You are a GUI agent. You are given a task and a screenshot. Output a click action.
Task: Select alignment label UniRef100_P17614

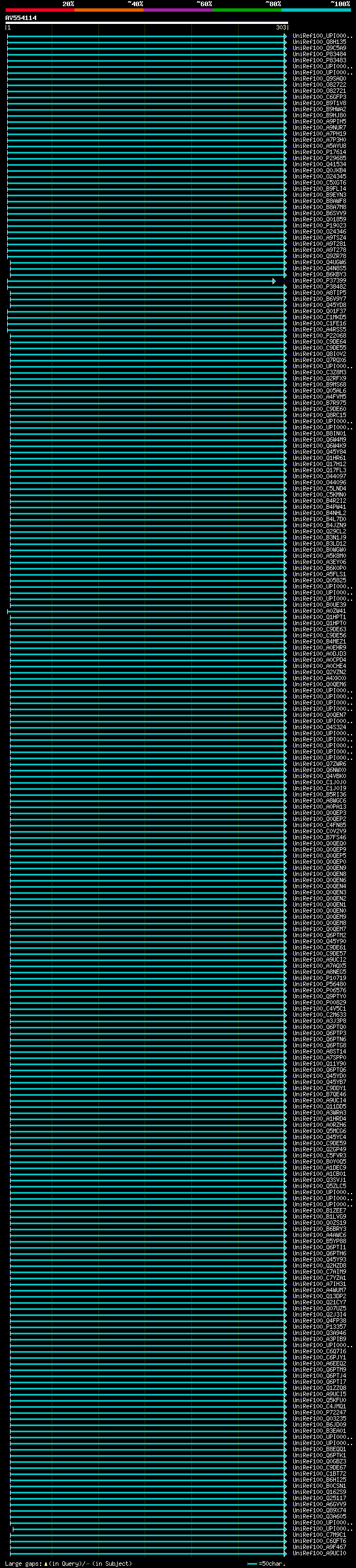(x=319, y=152)
